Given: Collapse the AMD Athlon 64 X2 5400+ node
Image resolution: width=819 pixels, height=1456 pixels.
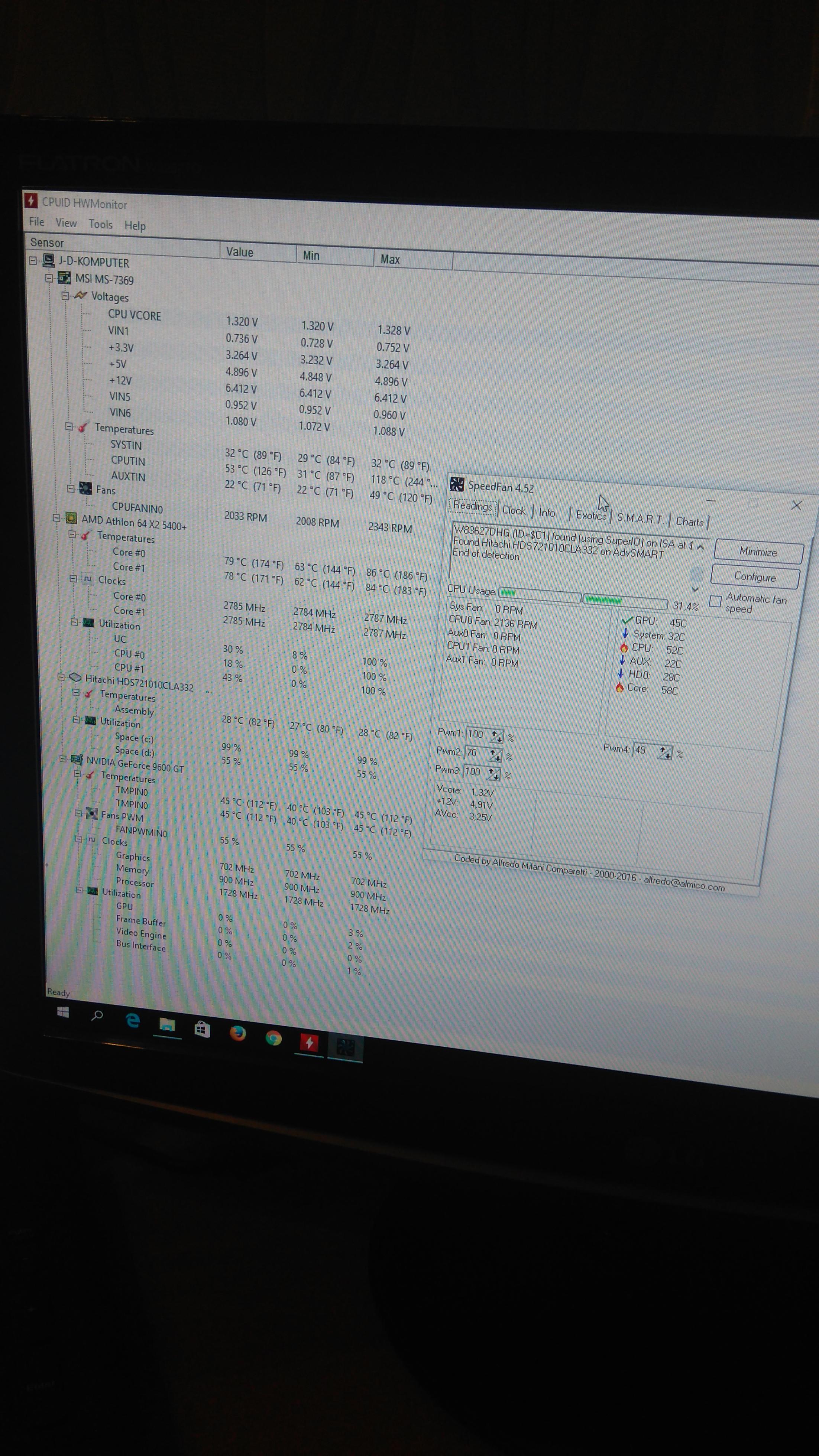Looking at the screenshot, I should pyautogui.click(x=56, y=517).
